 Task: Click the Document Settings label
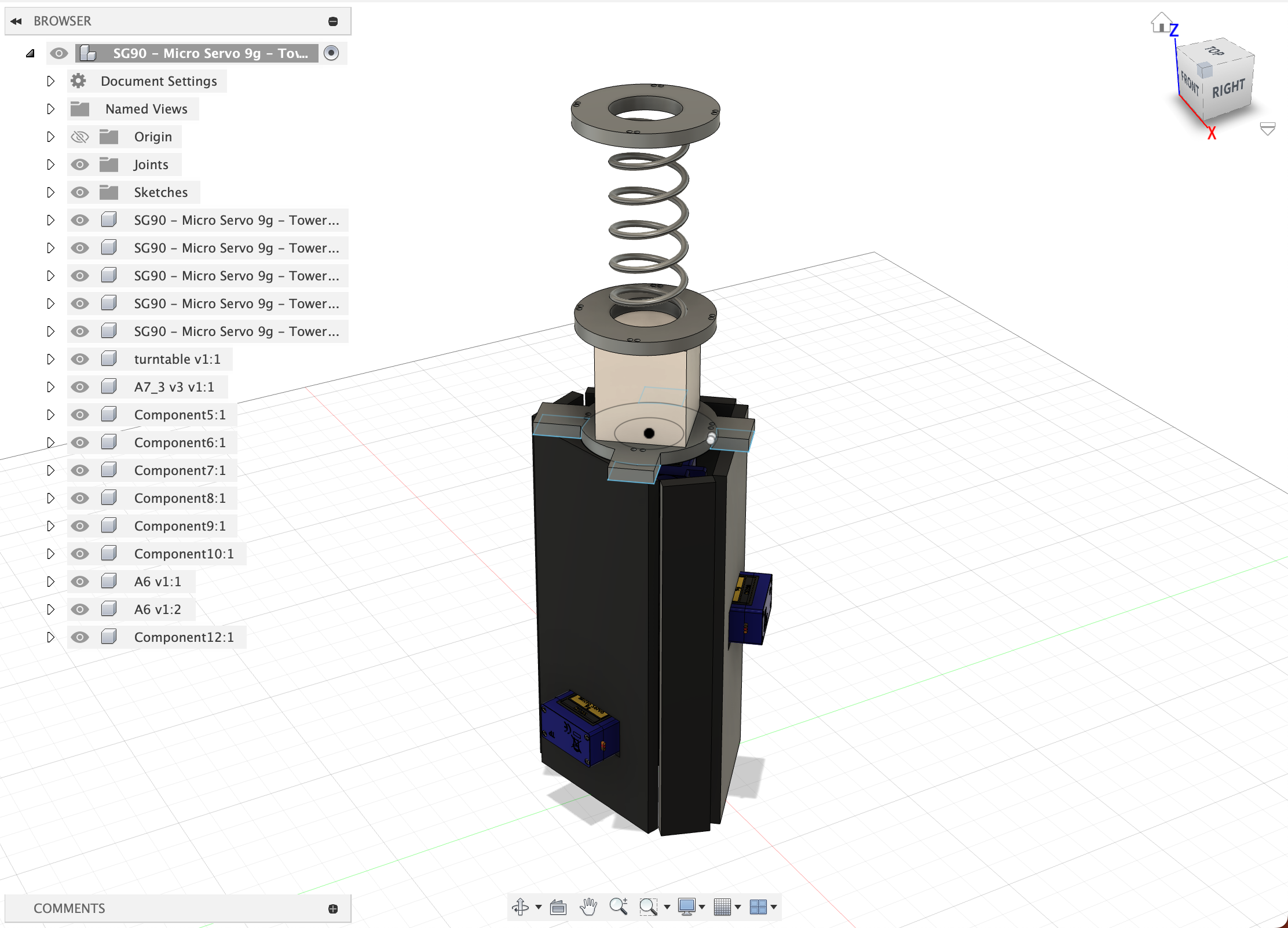pyautogui.click(x=159, y=81)
